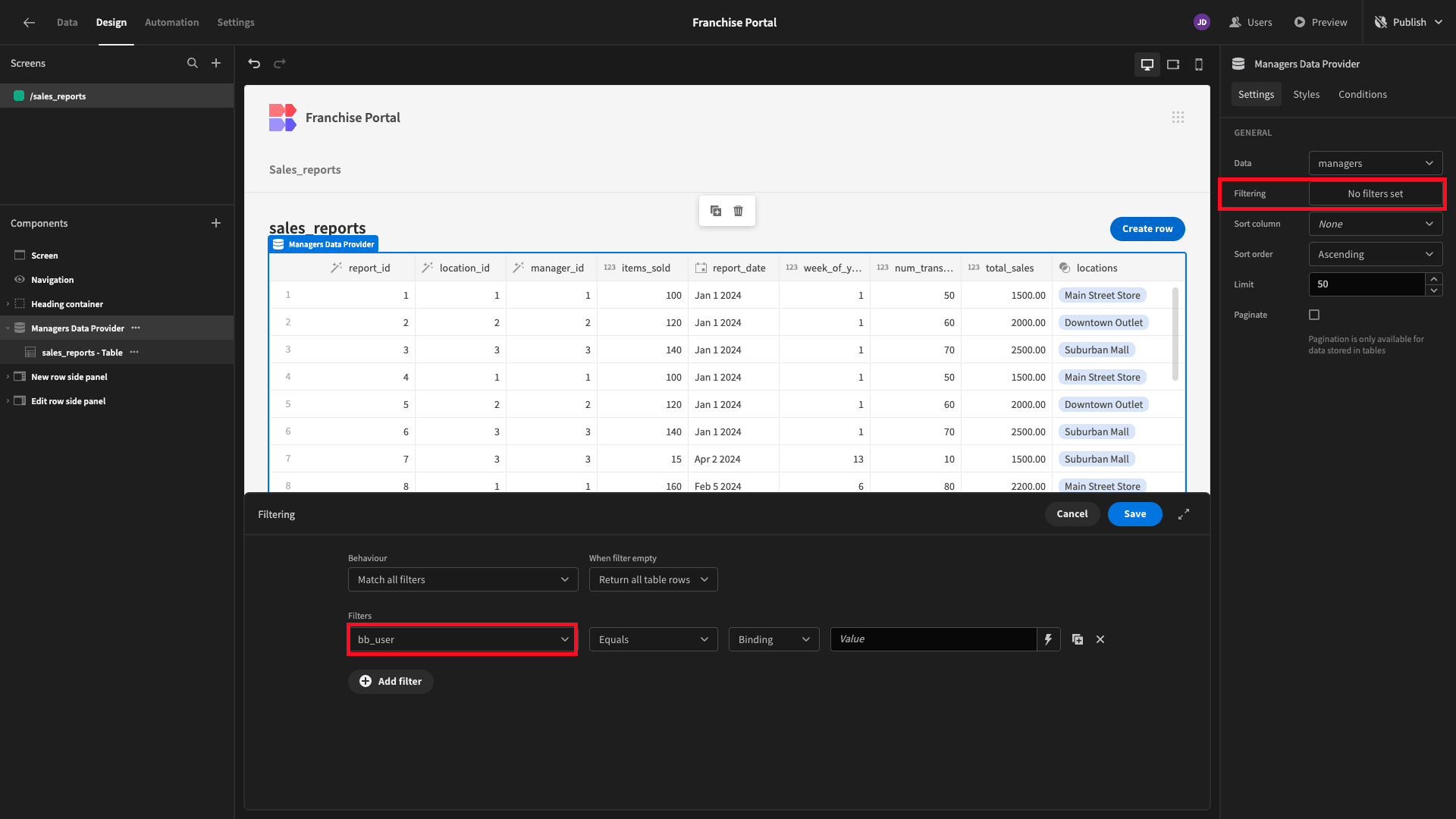
Task: Increase the Limit value stepper
Action: point(1434,278)
